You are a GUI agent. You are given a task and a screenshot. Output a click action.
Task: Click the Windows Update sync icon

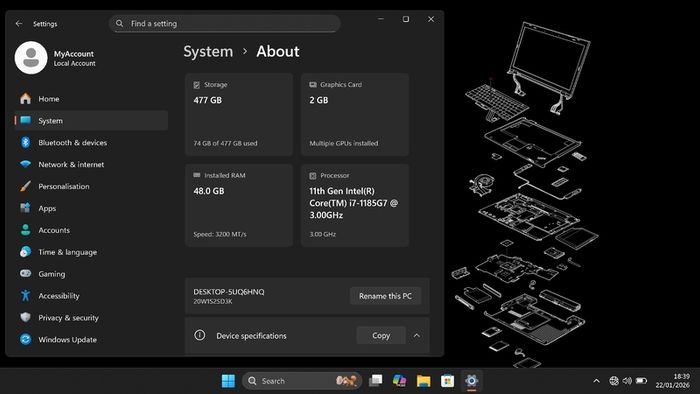pyautogui.click(x=25, y=339)
